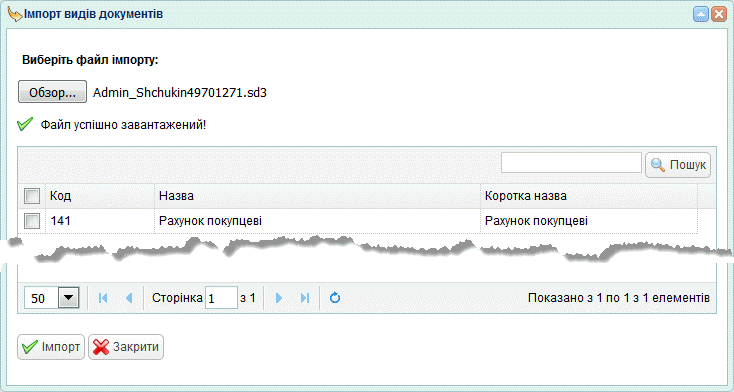Select all rows via header checkbox

pos(31,196)
